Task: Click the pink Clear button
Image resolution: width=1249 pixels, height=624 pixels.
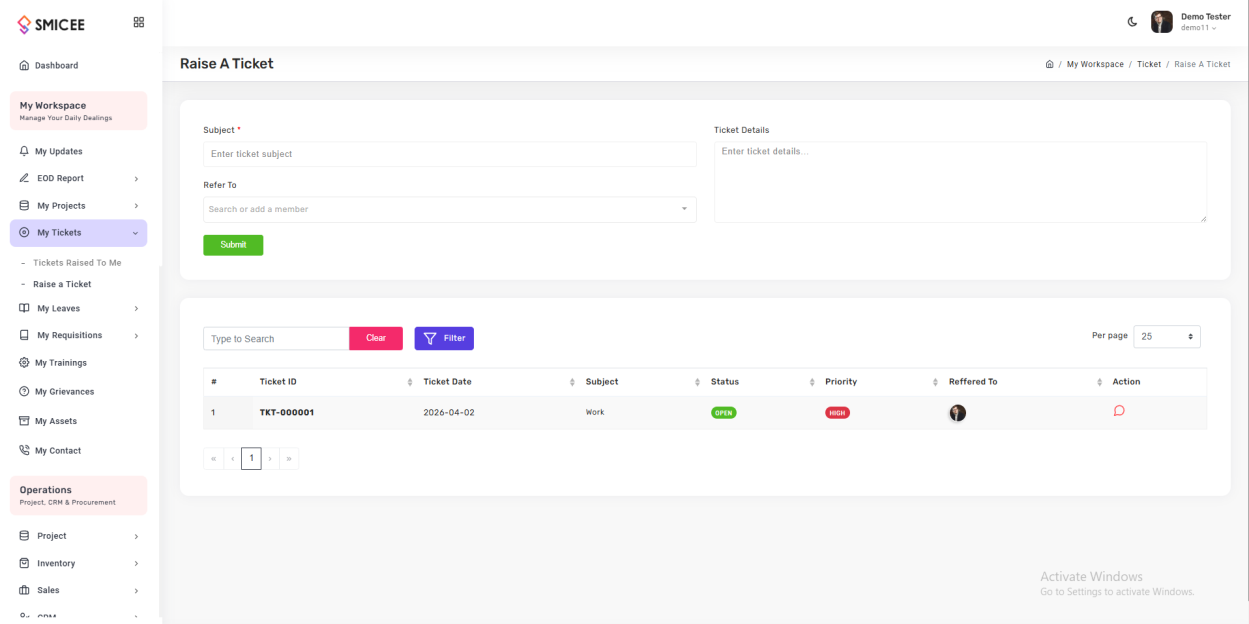Action: coord(376,338)
